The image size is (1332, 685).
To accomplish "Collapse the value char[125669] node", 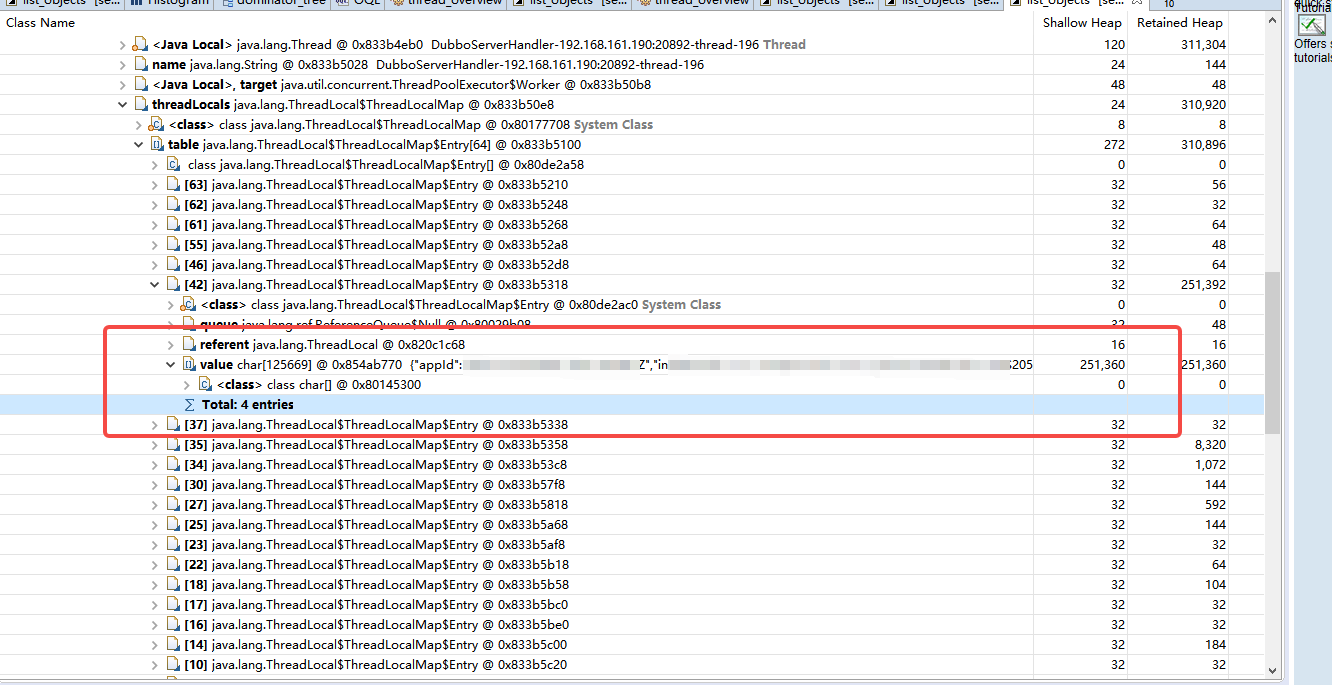I will pos(171,365).
